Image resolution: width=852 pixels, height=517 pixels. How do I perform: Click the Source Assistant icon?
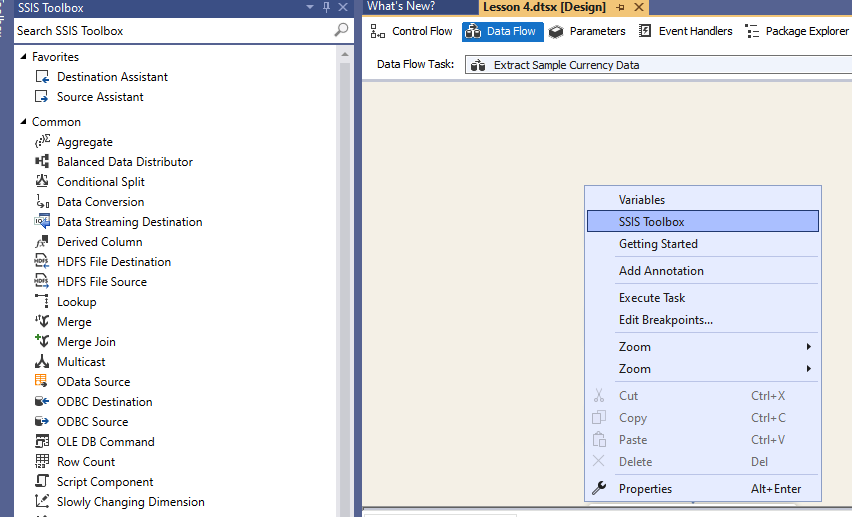coord(42,97)
